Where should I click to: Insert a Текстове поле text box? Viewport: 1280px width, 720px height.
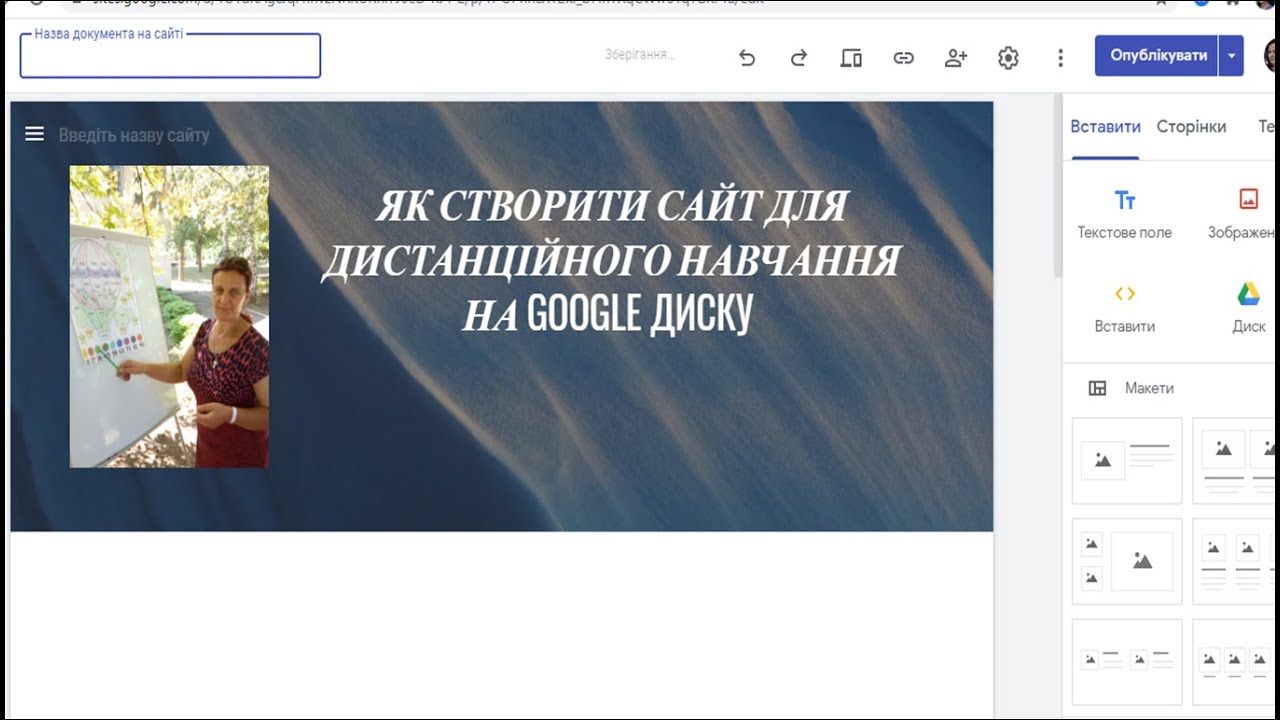(1125, 214)
